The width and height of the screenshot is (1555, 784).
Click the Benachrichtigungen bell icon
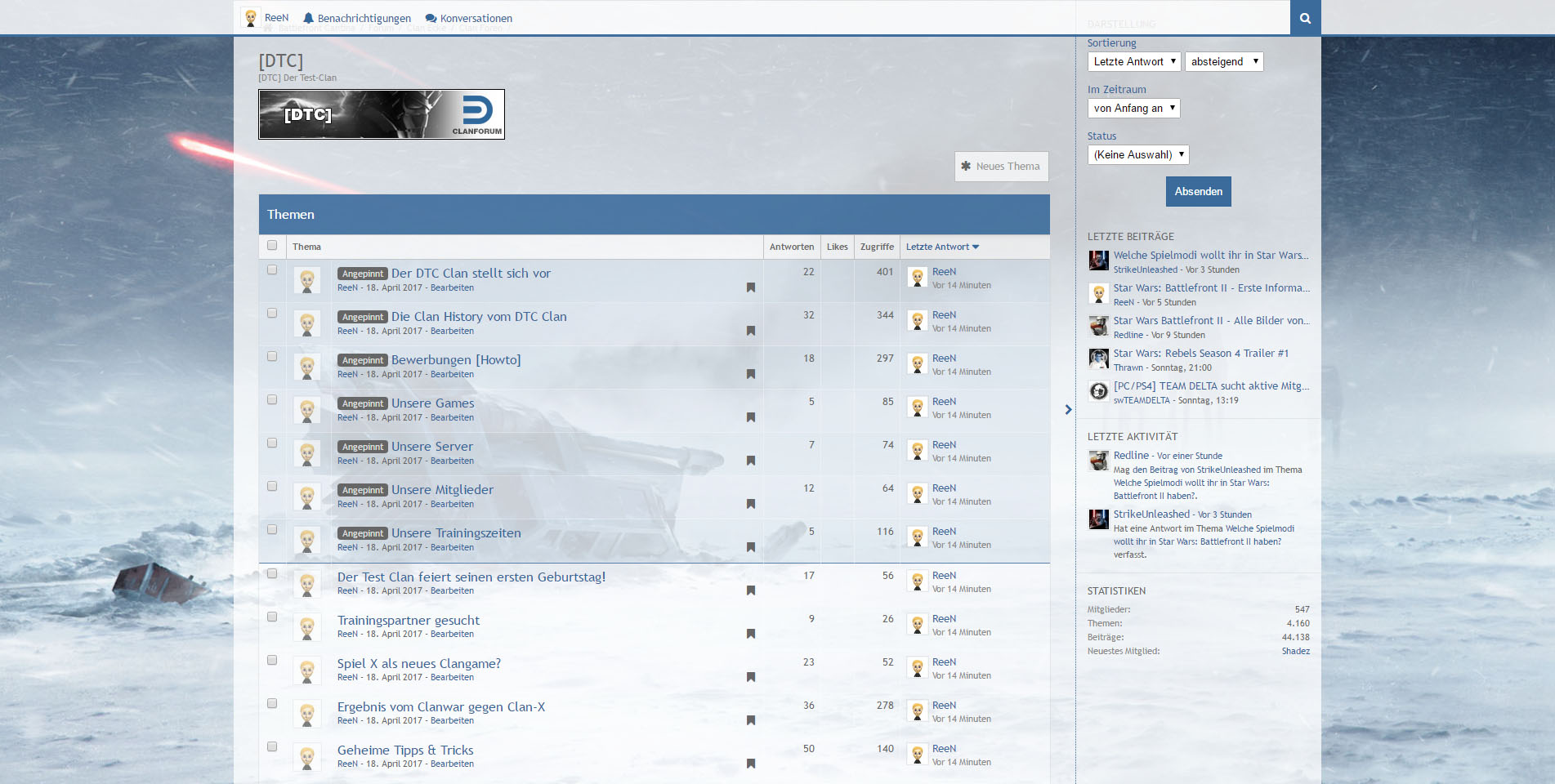pyautogui.click(x=308, y=18)
